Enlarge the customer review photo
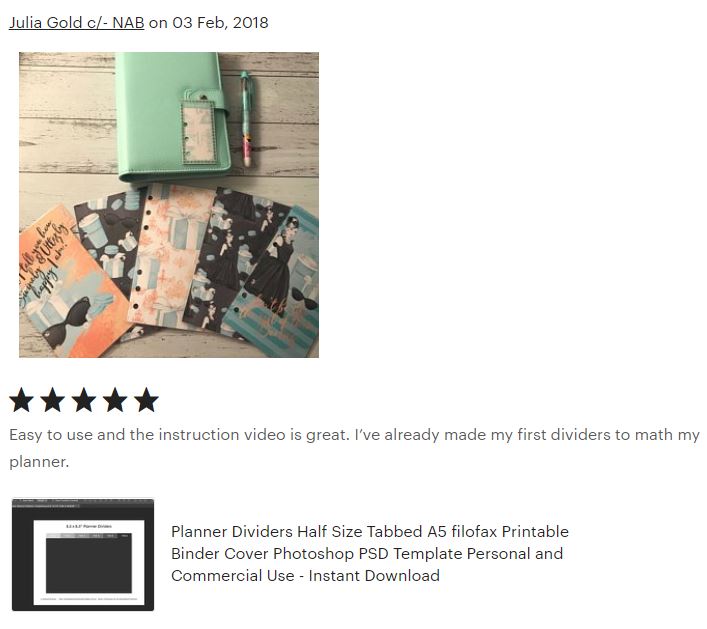Screen dimensions: 707x629 point(169,205)
